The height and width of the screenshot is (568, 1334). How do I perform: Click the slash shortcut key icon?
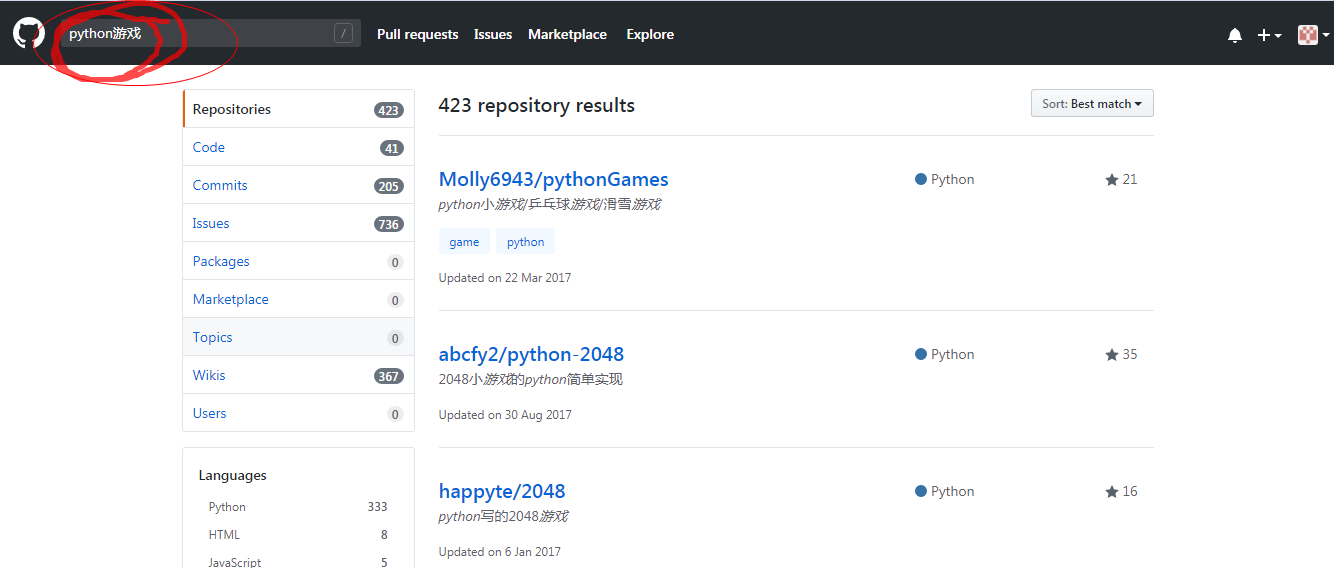pos(344,34)
